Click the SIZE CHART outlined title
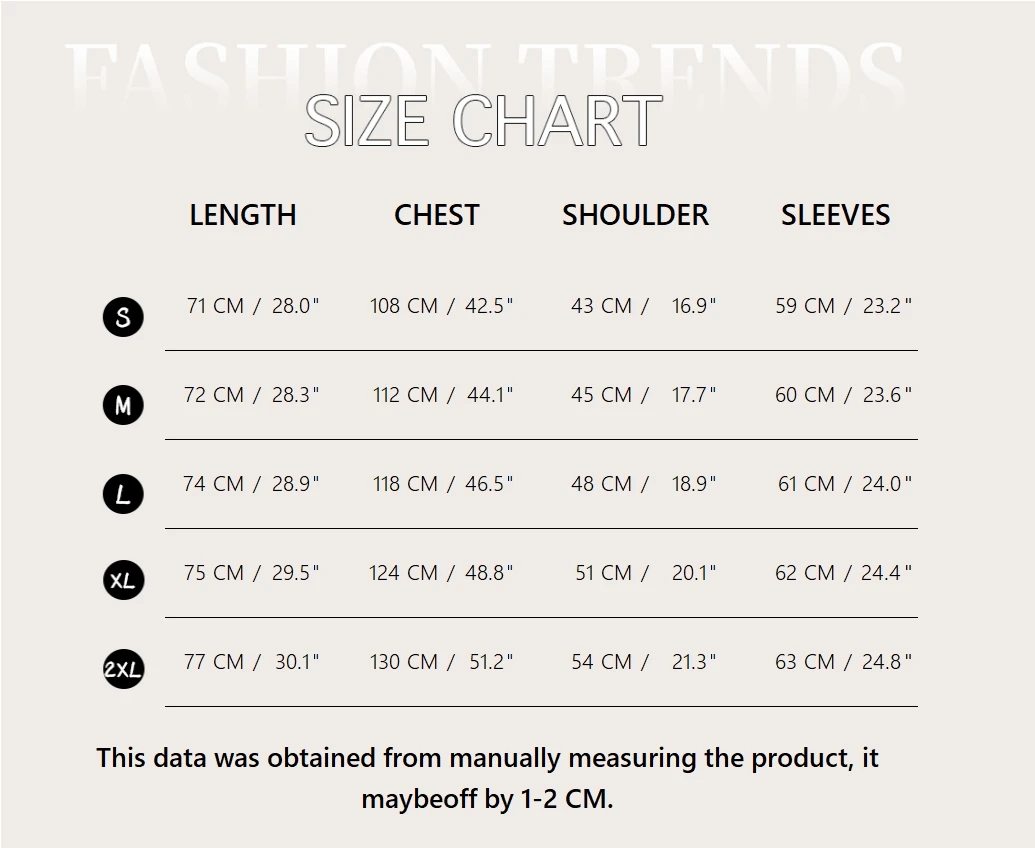Viewport: 1035px width, 848px height. point(483,121)
